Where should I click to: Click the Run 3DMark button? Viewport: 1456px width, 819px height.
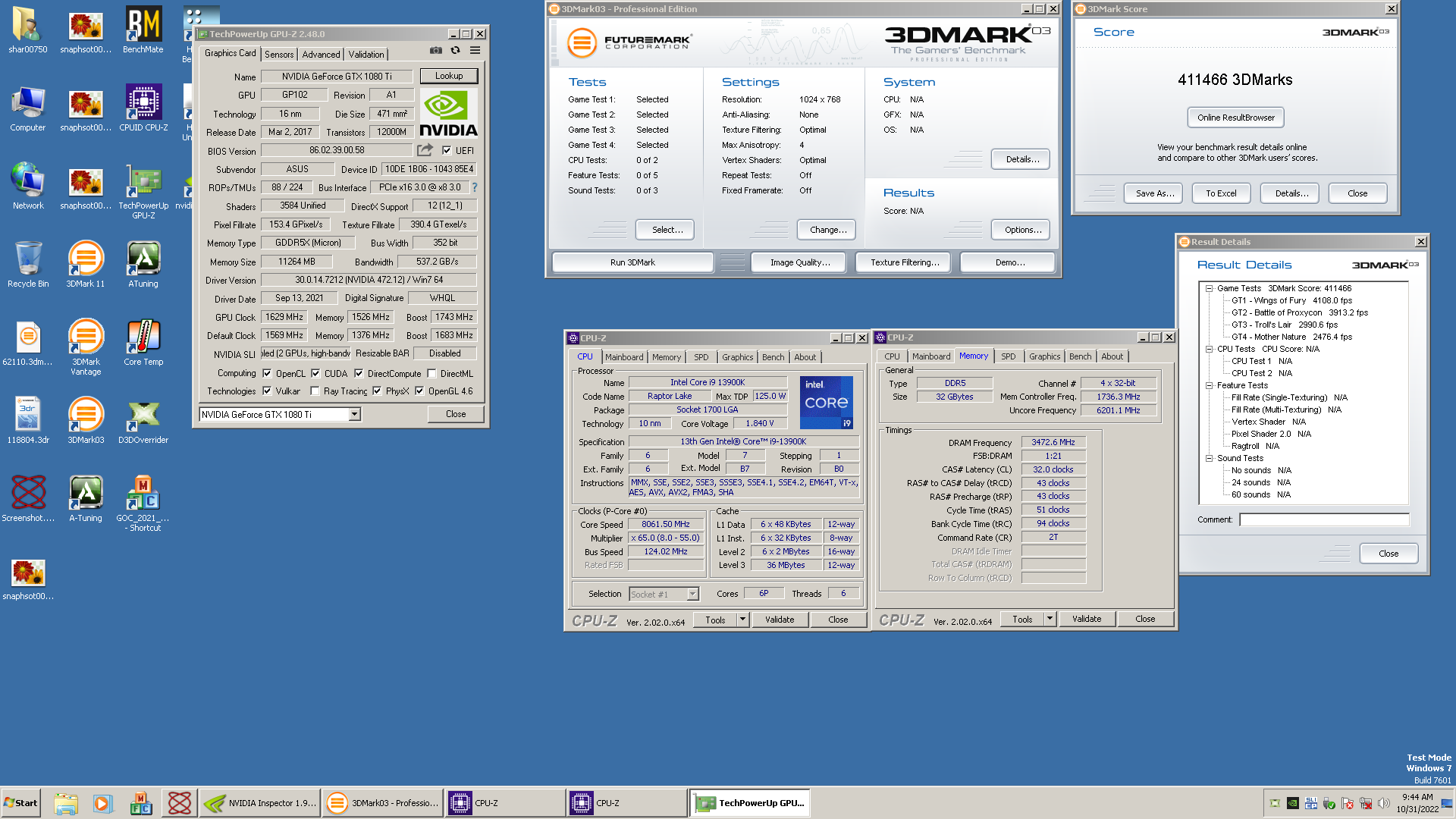pyautogui.click(x=632, y=262)
